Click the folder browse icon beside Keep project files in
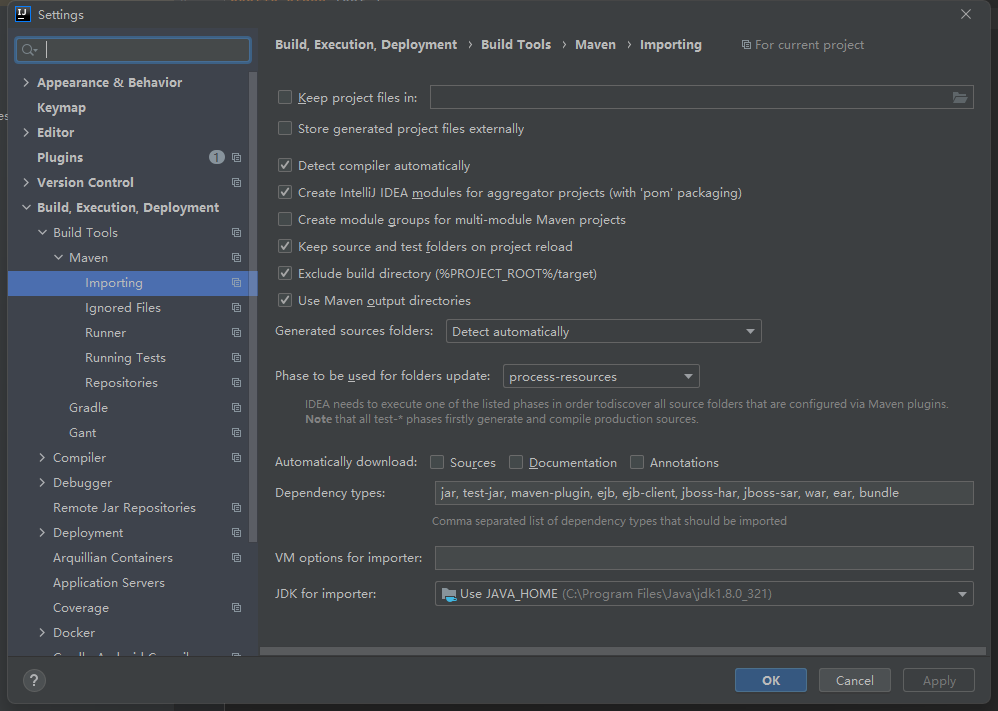The image size is (998, 711). 960,97
